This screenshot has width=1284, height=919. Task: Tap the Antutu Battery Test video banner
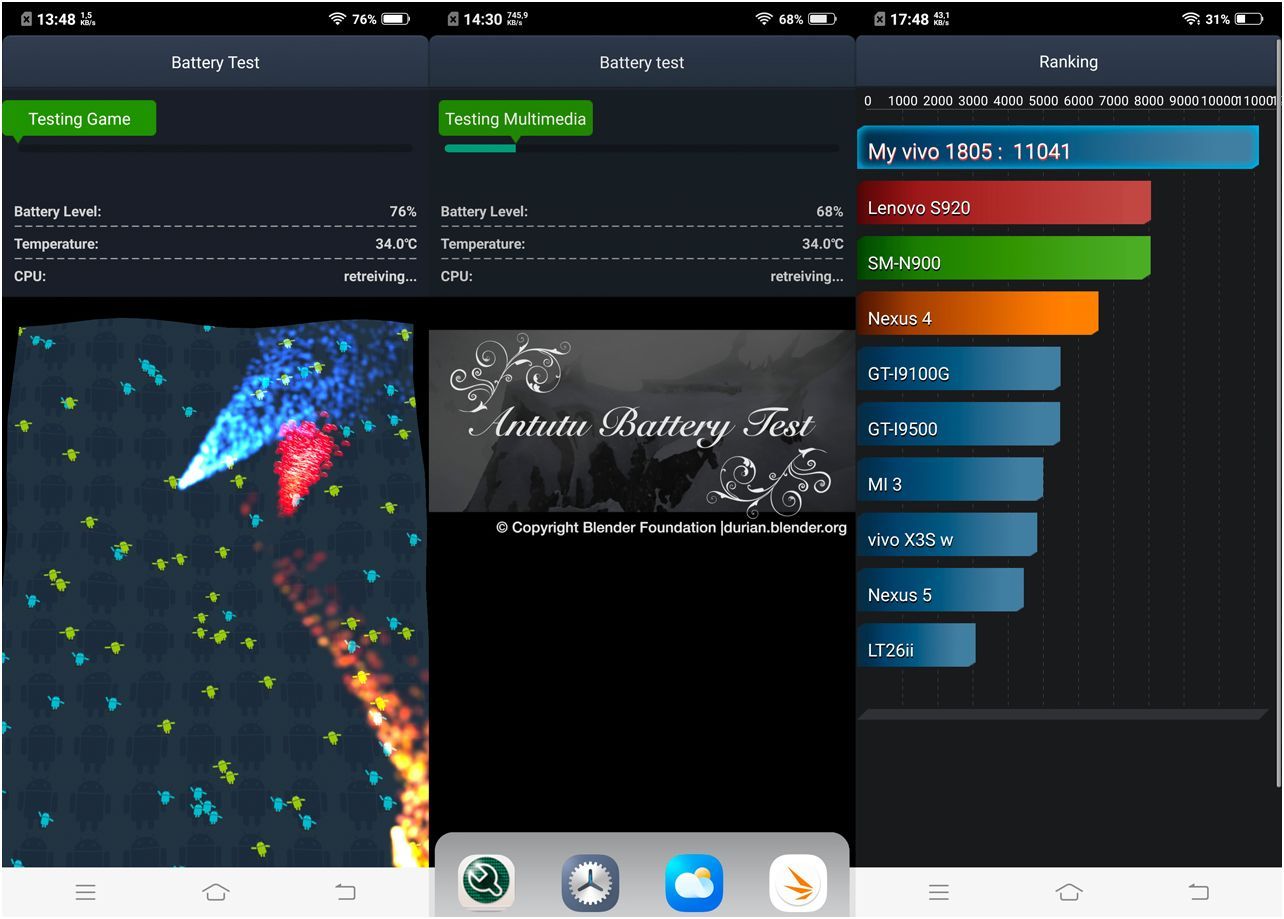[641, 421]
